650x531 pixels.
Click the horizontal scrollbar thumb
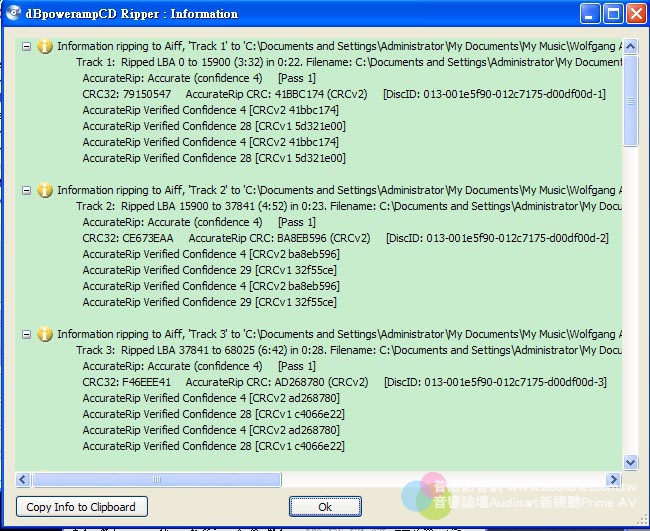click(157, 480)
